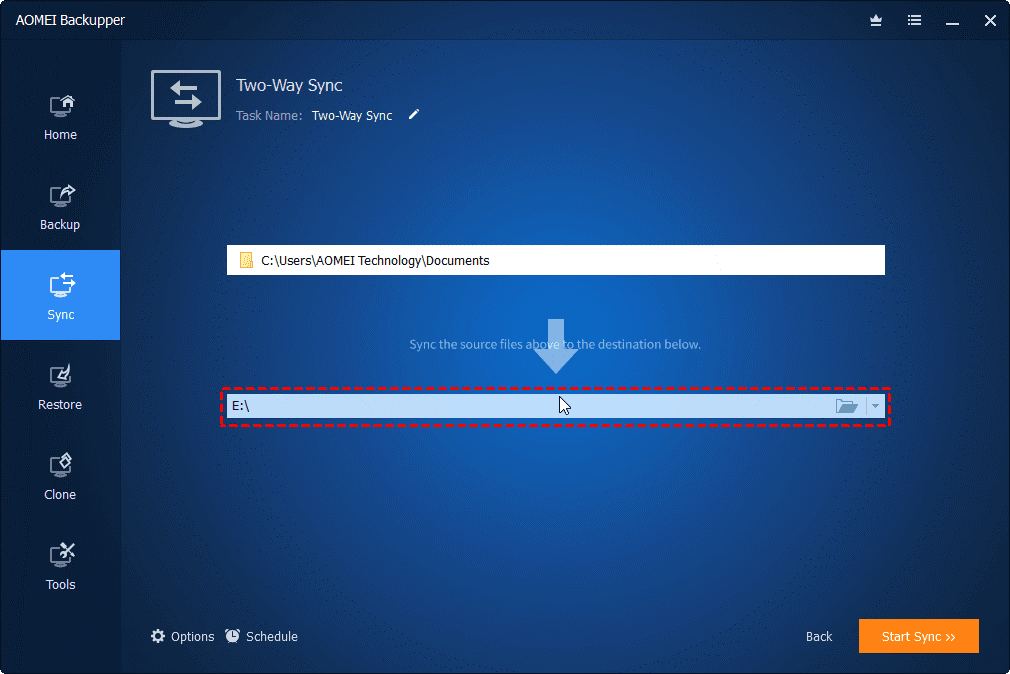Open sync Options via the gear icon

click(158, 636)
